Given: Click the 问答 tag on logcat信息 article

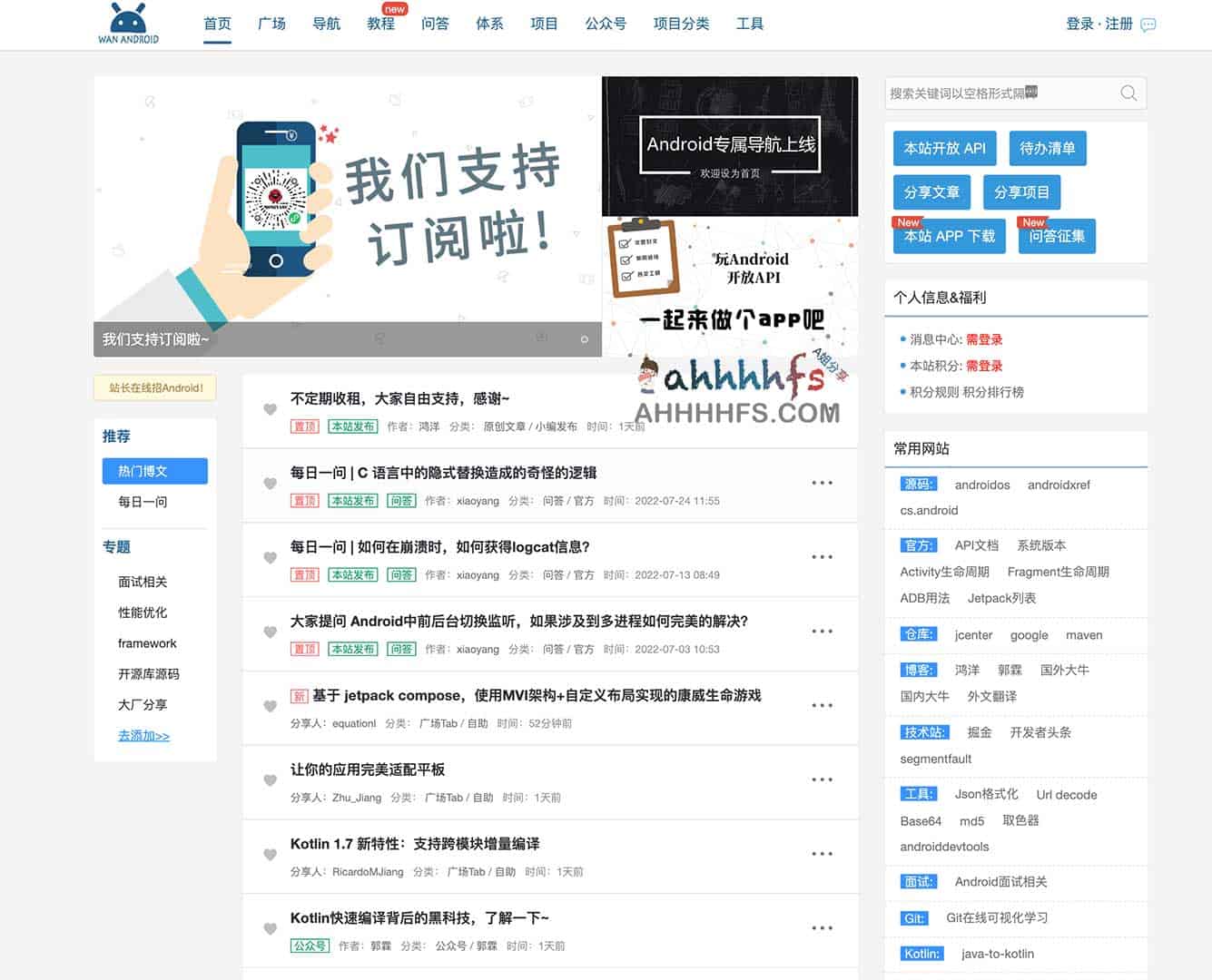Looking at the screenshot, I should (x=401, y=574).
